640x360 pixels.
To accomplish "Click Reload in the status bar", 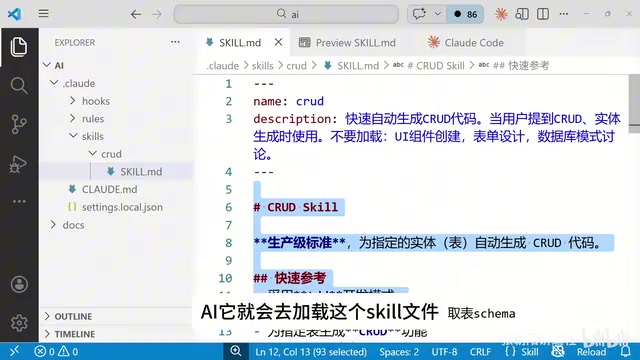I will click(591, 352).
